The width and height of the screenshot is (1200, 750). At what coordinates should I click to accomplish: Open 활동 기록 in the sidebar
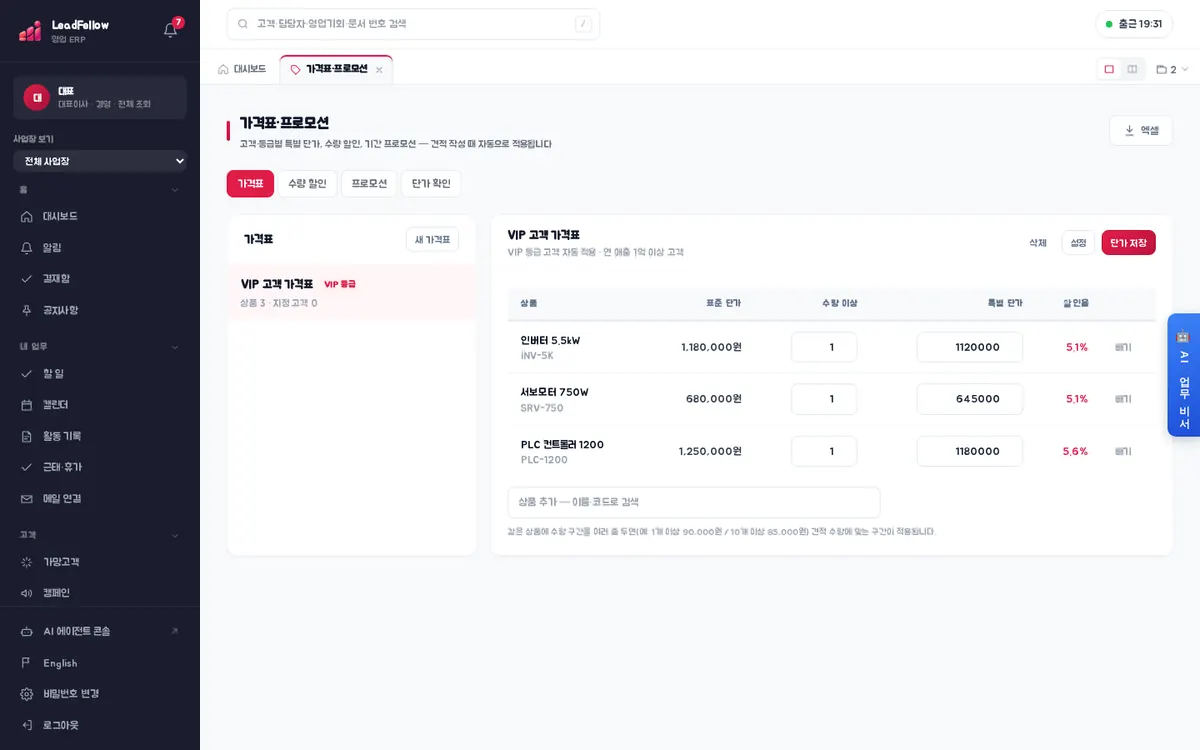tap(100, 436)
